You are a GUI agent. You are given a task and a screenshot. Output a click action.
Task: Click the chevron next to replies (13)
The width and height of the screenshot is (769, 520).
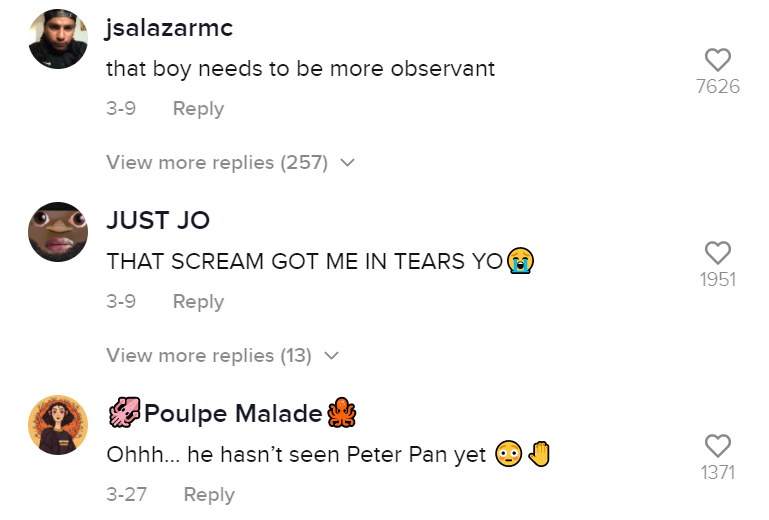pos(332,355)
